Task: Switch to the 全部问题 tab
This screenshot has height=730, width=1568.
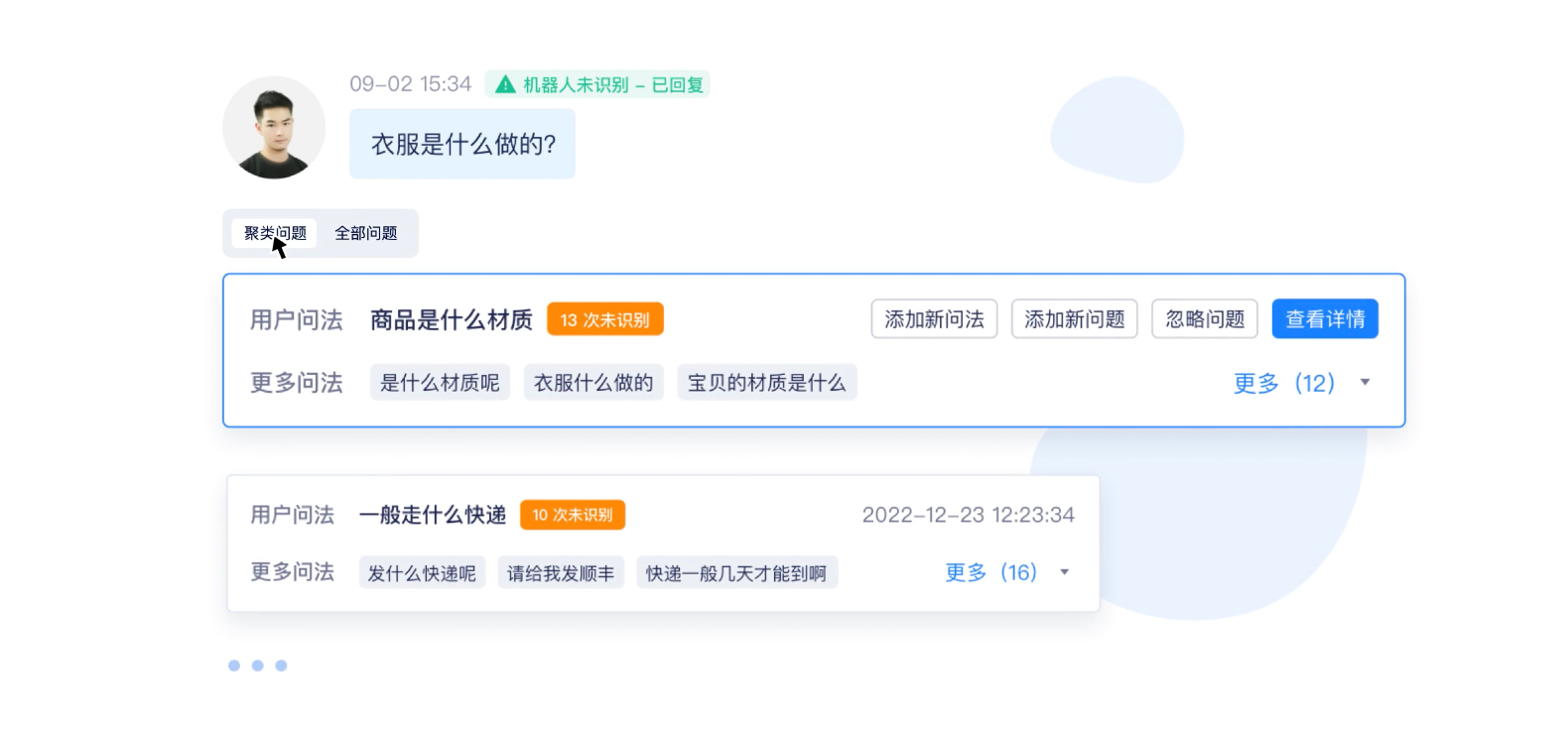Action: (x=366, y=233)
